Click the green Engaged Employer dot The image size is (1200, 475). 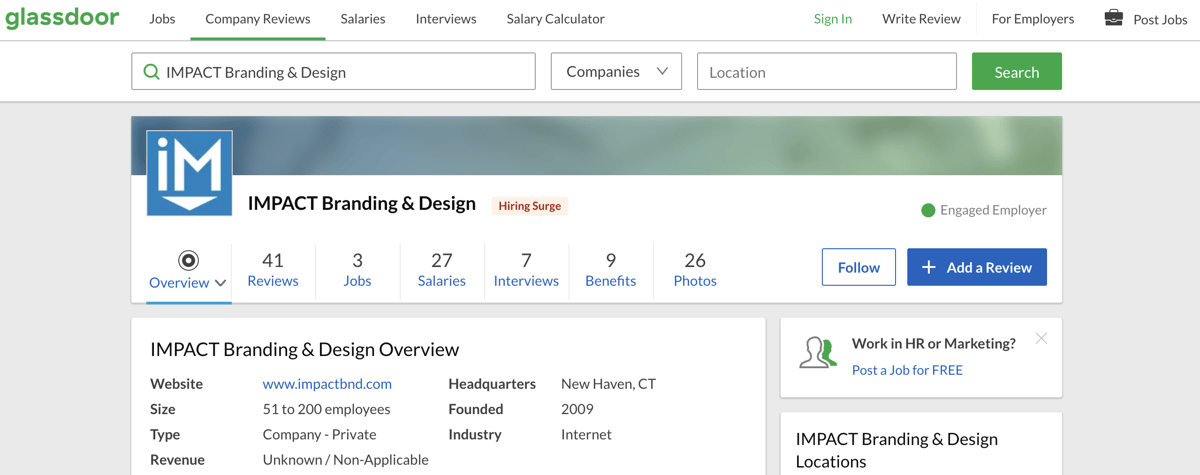pyautogui.click(x=928, y=210)
